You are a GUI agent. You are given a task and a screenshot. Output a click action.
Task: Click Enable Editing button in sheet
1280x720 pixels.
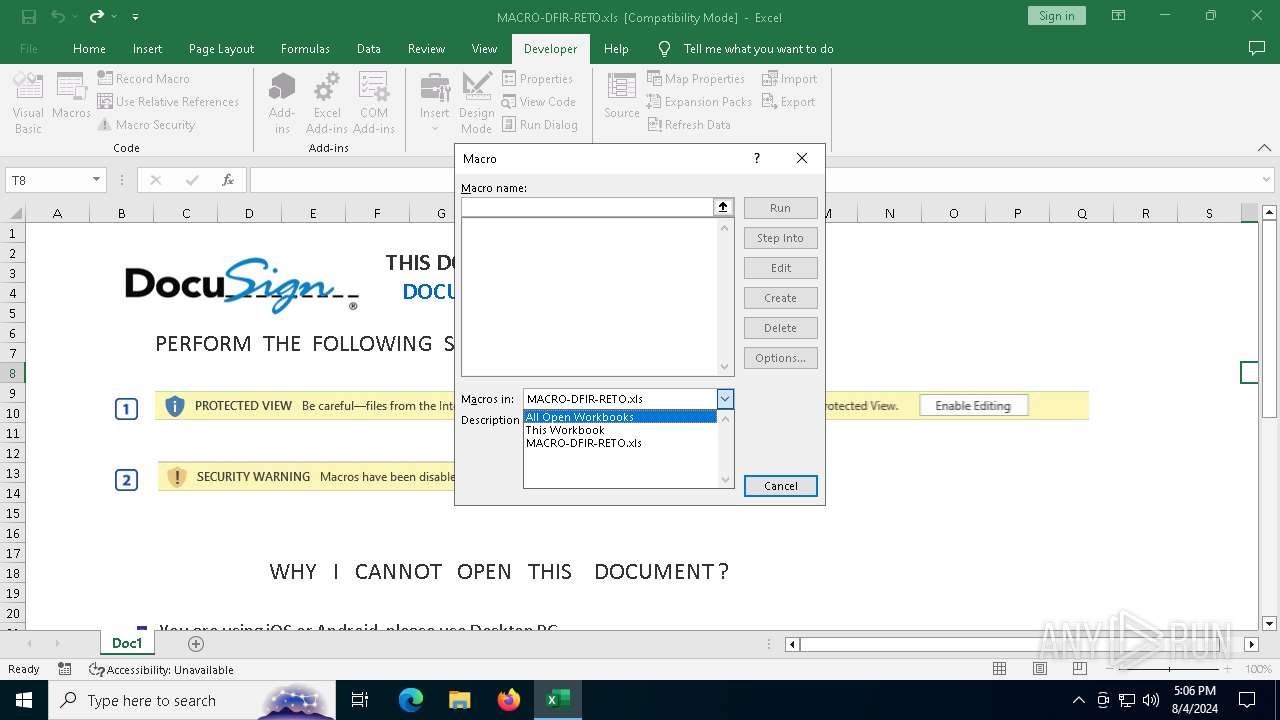point(973,406)
